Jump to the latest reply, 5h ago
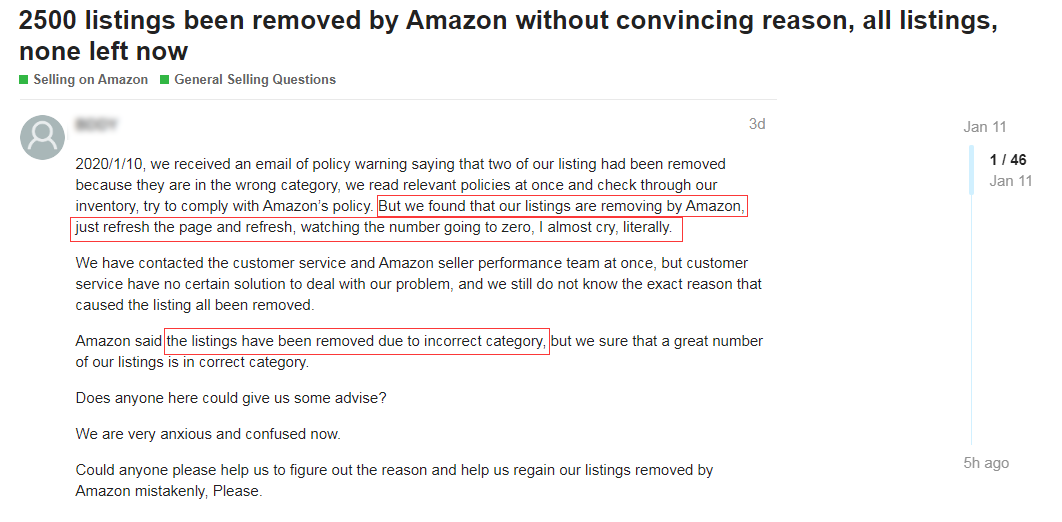The height and width of the screenshot is (522, 1062). coord(986,463)
